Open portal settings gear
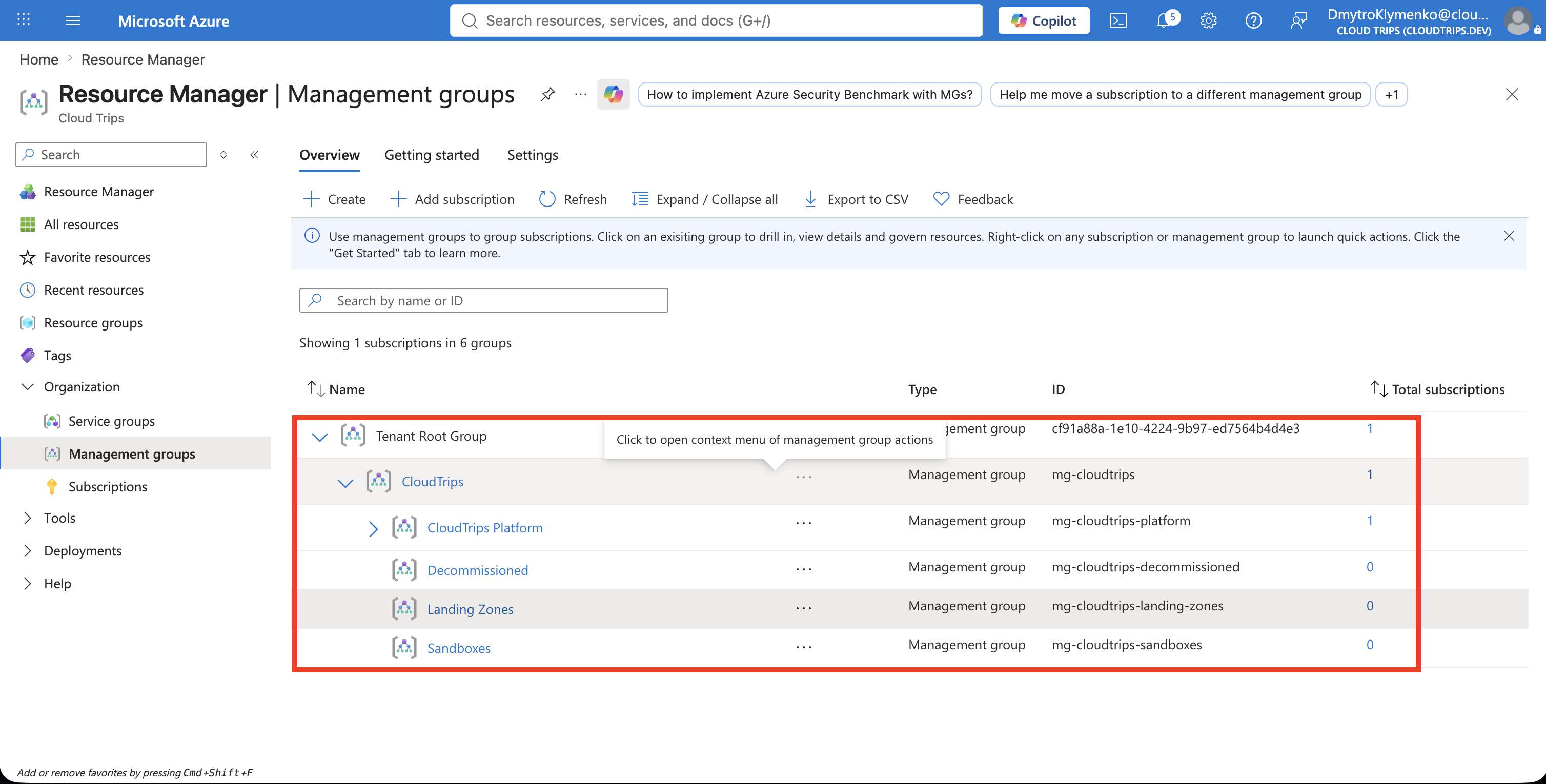1546x784 pixels. (1208, 20)
